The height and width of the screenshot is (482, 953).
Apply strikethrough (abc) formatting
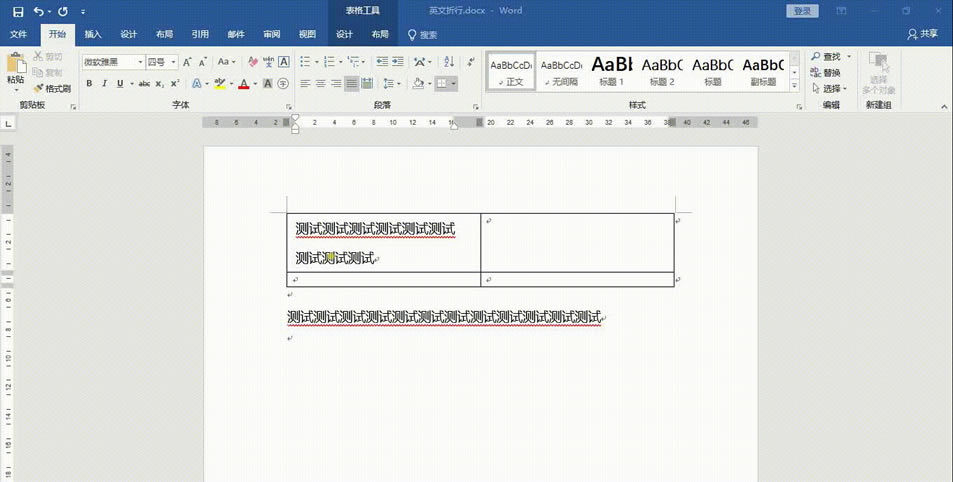144,83
